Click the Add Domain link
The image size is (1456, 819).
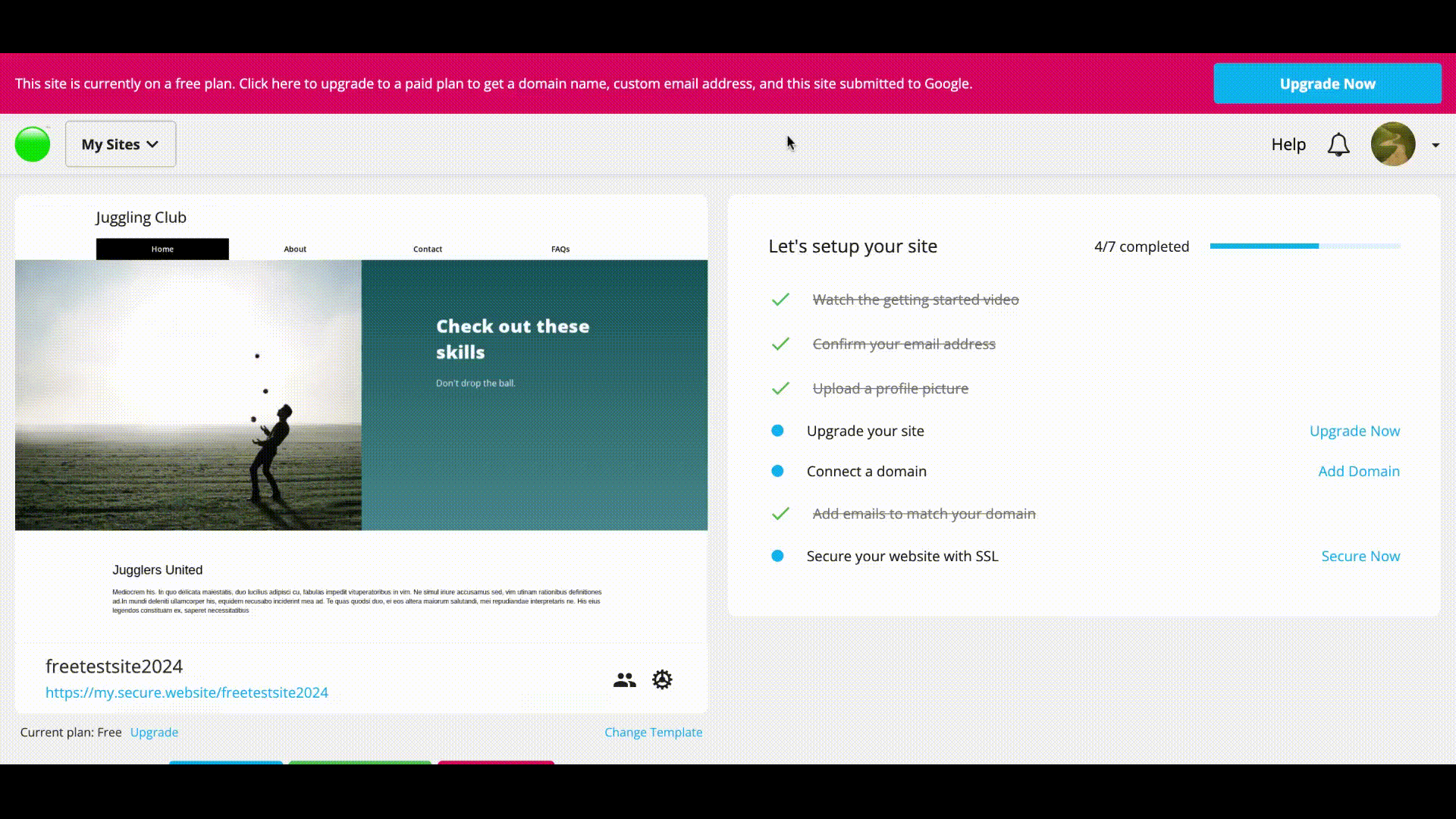point(1358,471)
